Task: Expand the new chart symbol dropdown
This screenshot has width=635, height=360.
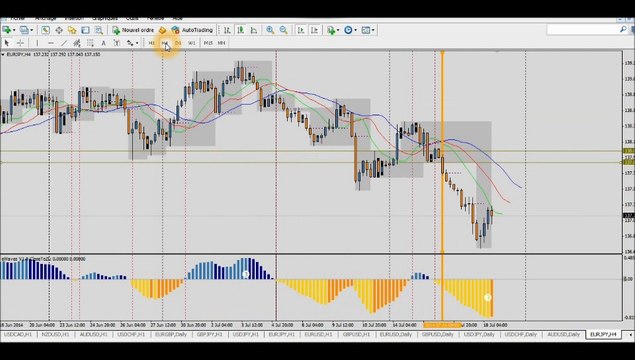Action: pos(14,30)
